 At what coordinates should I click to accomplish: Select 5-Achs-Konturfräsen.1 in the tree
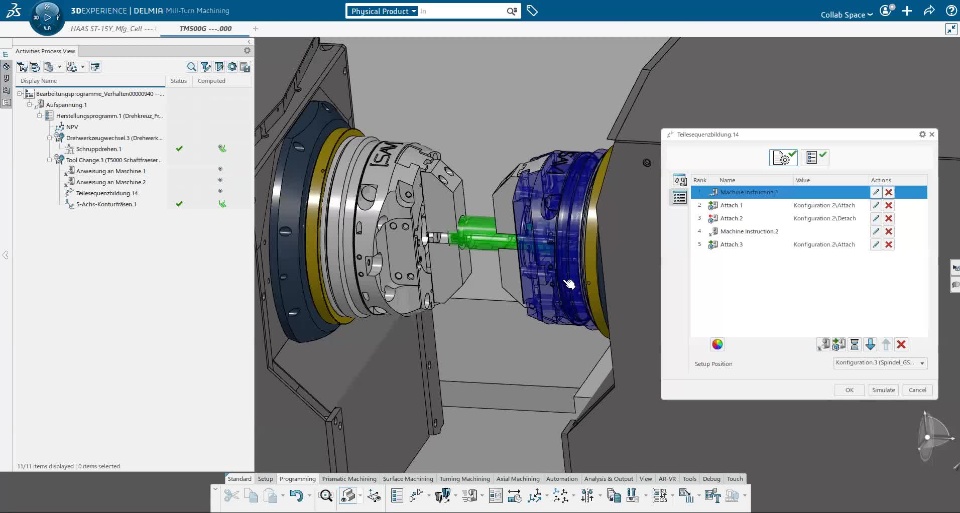pyautogui.click(x=106, y=204)
